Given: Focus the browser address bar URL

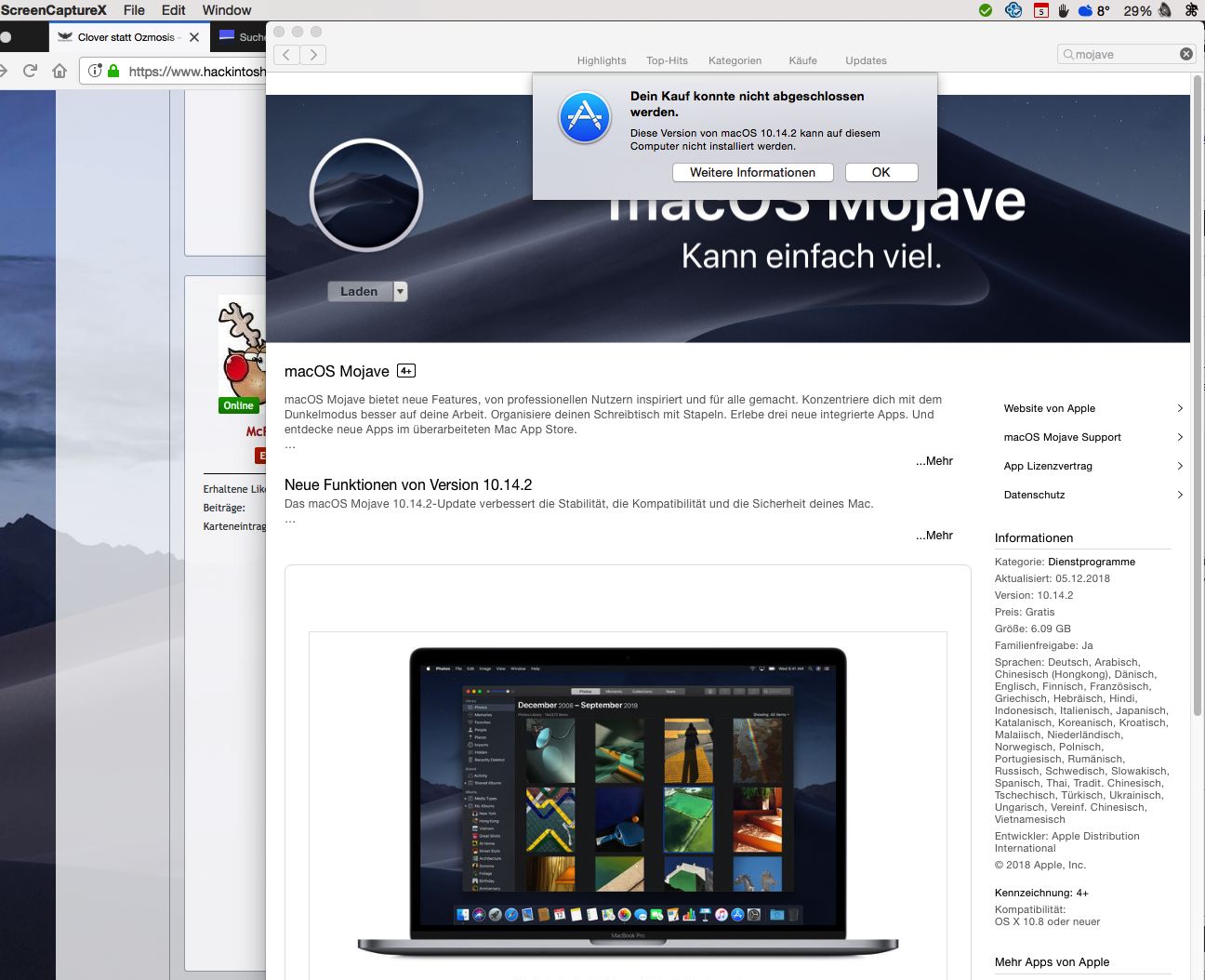Looking at the screenshot, I should [x=197, y=71].
